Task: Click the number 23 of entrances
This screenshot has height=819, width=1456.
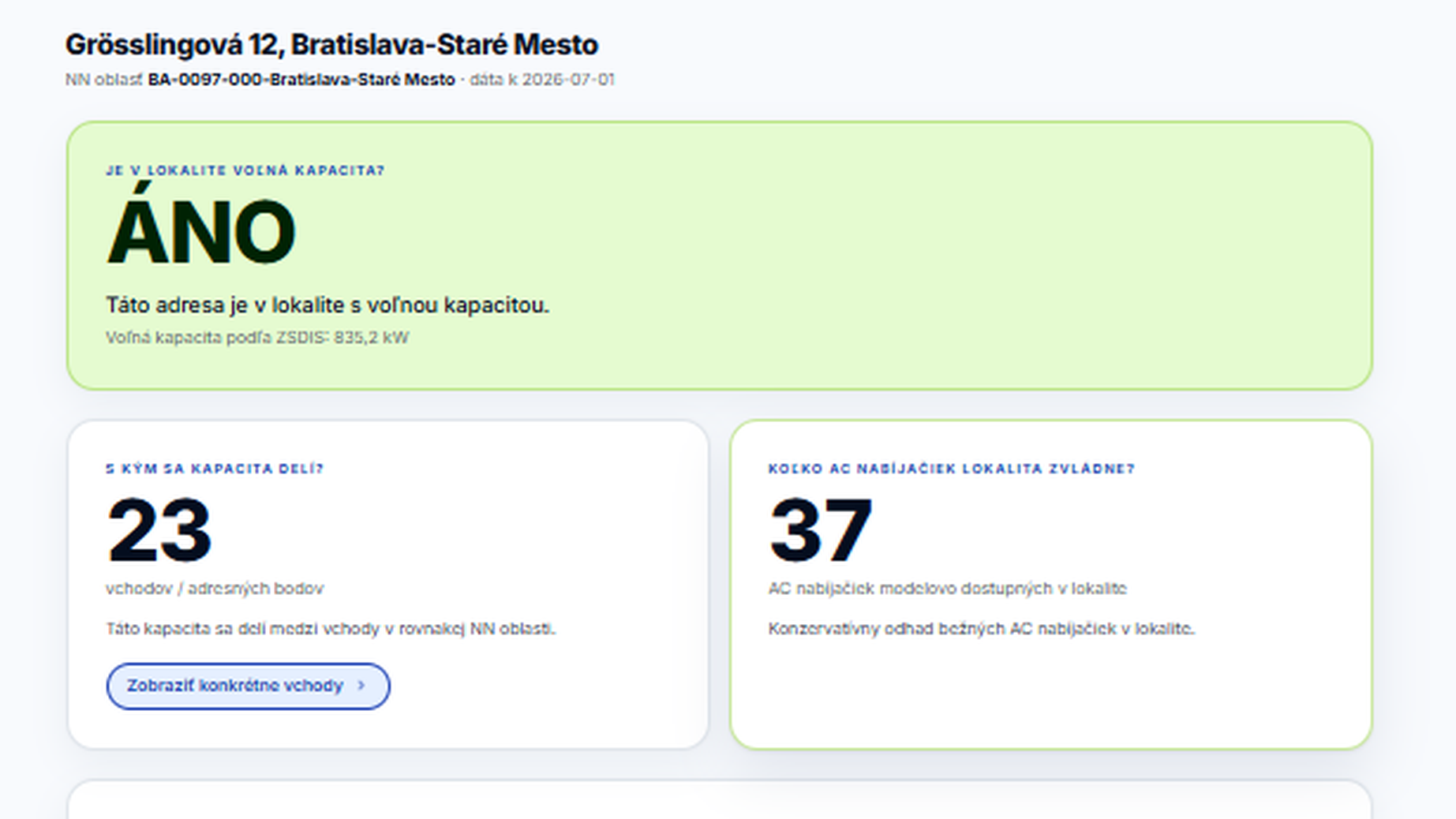Action: 159,530
